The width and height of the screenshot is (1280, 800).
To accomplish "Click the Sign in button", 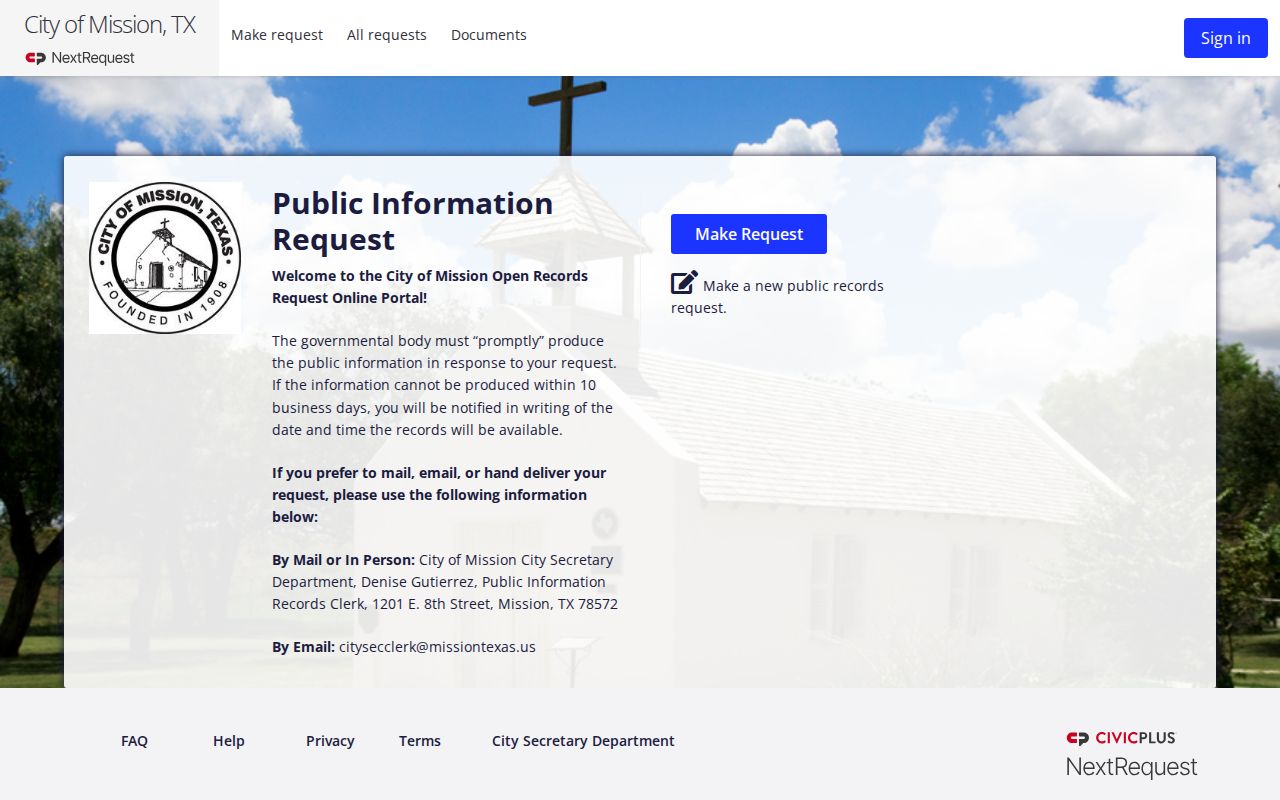I will point(1226,38).
